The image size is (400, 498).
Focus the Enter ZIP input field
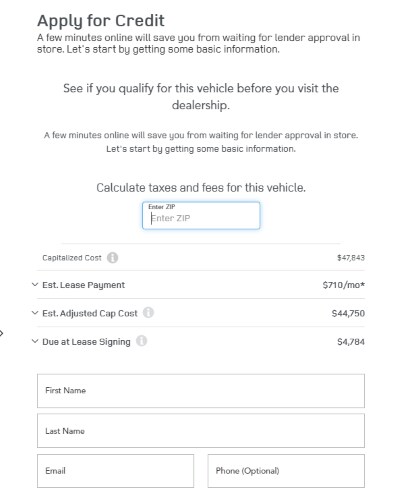(201, 215)
